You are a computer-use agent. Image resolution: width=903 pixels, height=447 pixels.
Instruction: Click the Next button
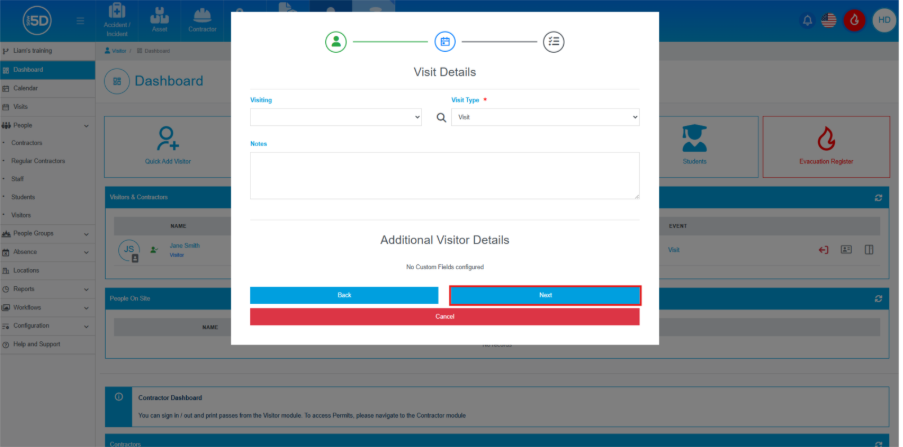coord(545,295)
